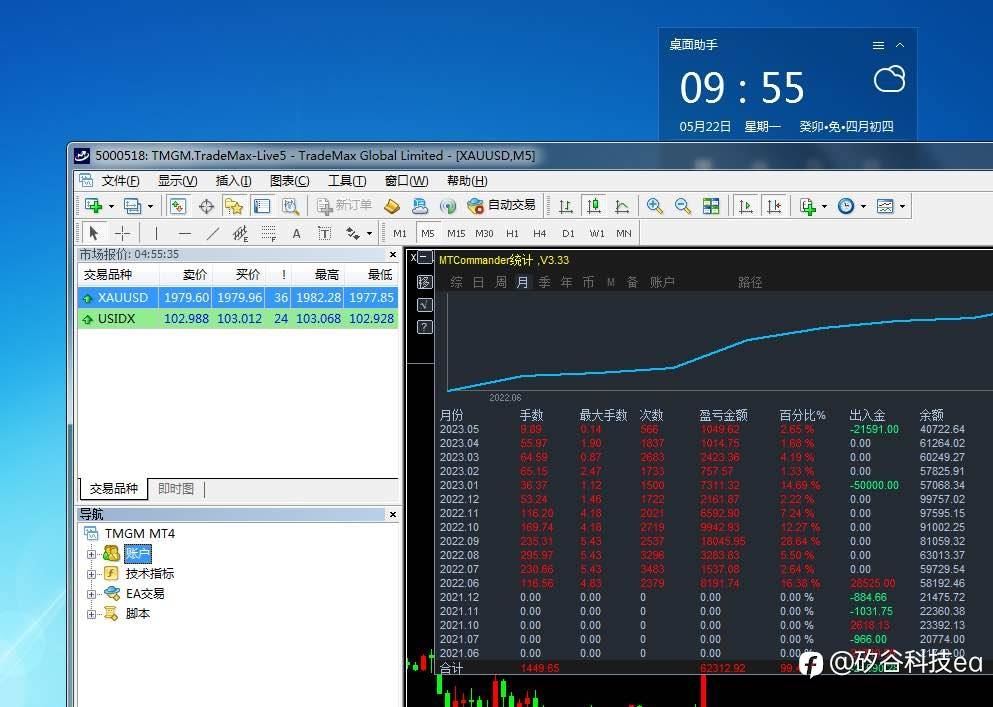Screen dimensions: 993x707
Task: Switch timeframe to D1
Action: 569,233
